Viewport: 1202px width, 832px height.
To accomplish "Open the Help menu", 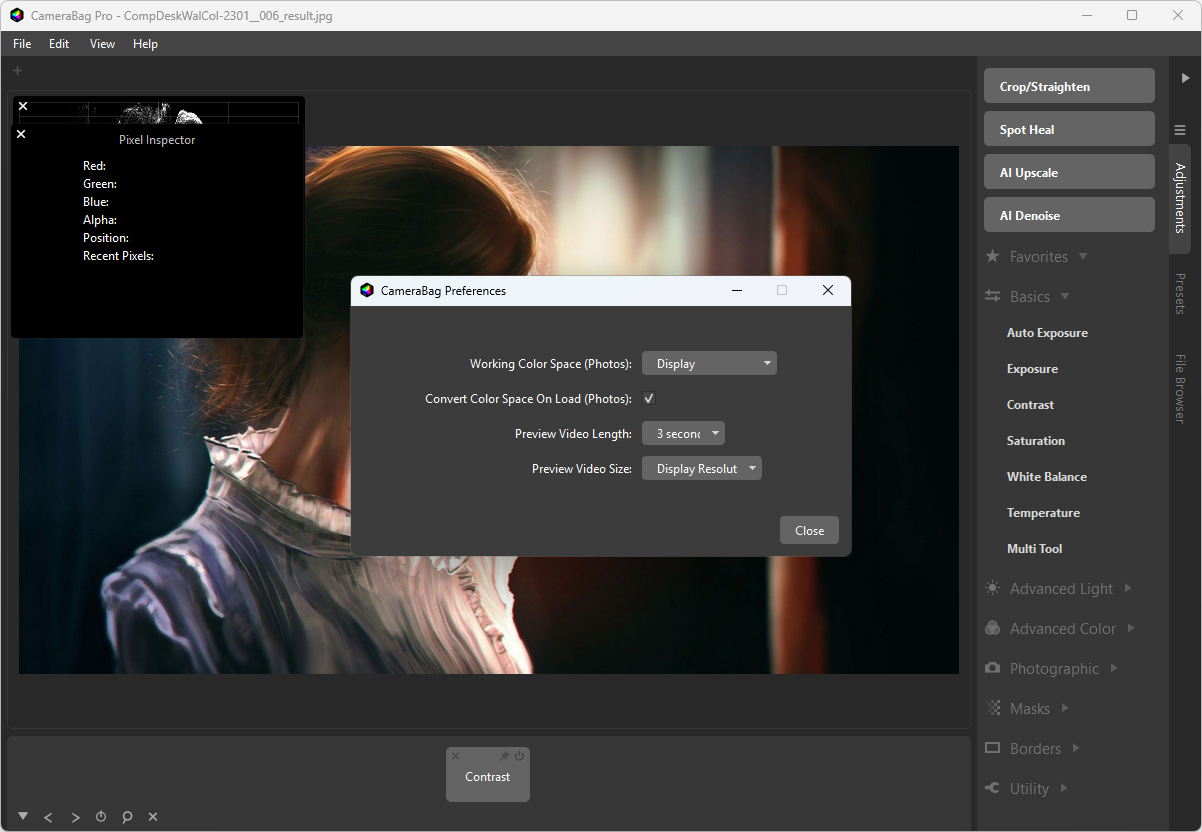I will pyautogui.click(x=145, y=44).
